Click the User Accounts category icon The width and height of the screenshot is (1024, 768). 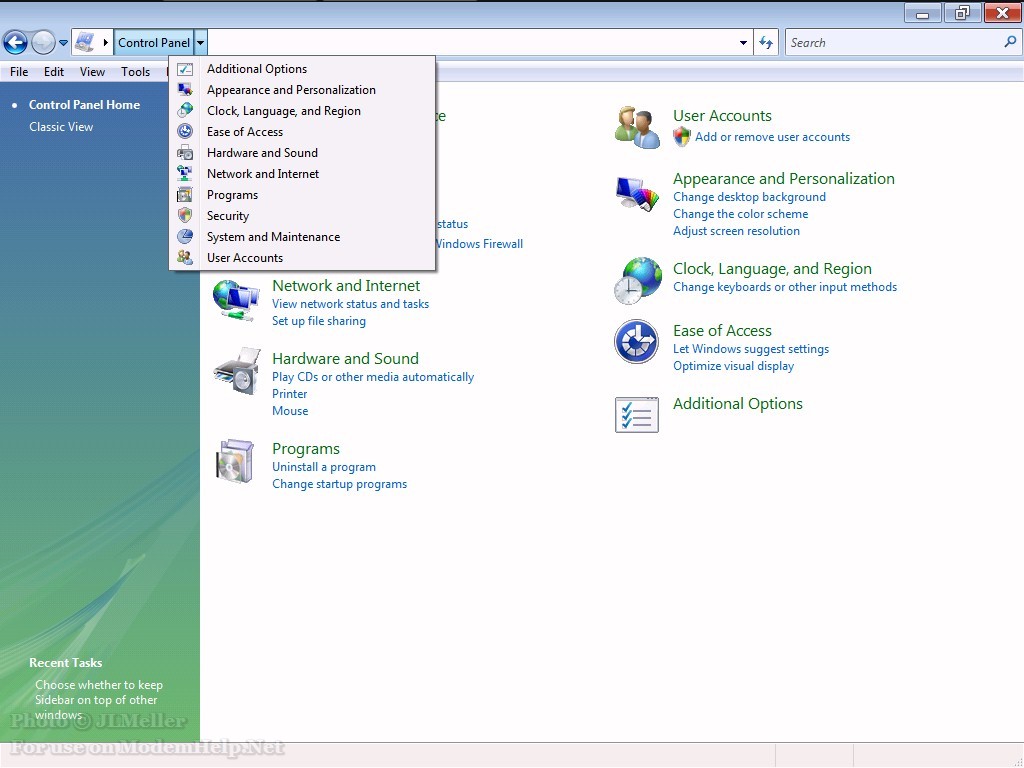pyautogui.click(x=637, y=127)
